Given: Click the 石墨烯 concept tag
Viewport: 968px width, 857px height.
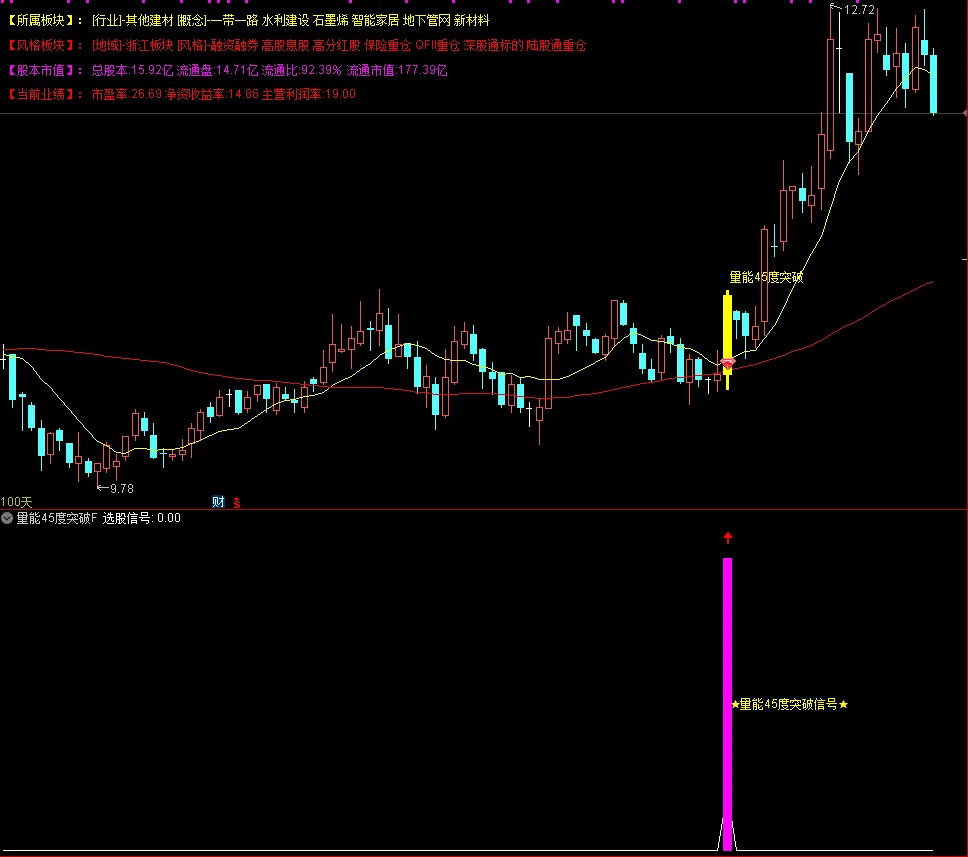Looking at the screenshot, I should [330, 20].
